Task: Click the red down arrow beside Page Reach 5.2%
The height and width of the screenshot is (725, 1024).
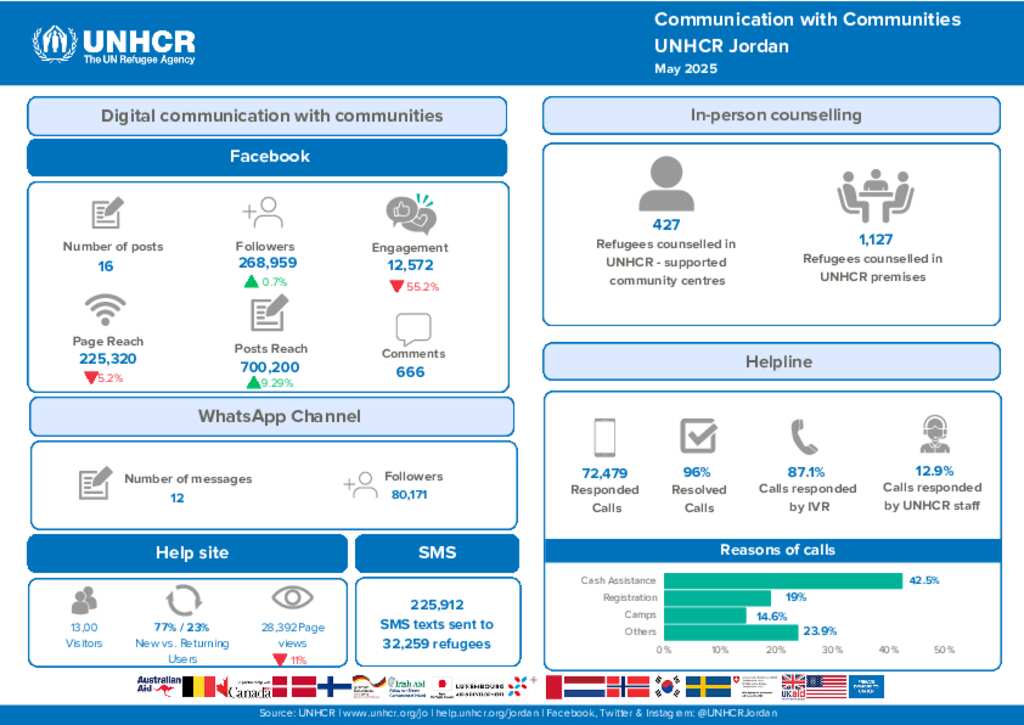Action: [x=91, y=378]
